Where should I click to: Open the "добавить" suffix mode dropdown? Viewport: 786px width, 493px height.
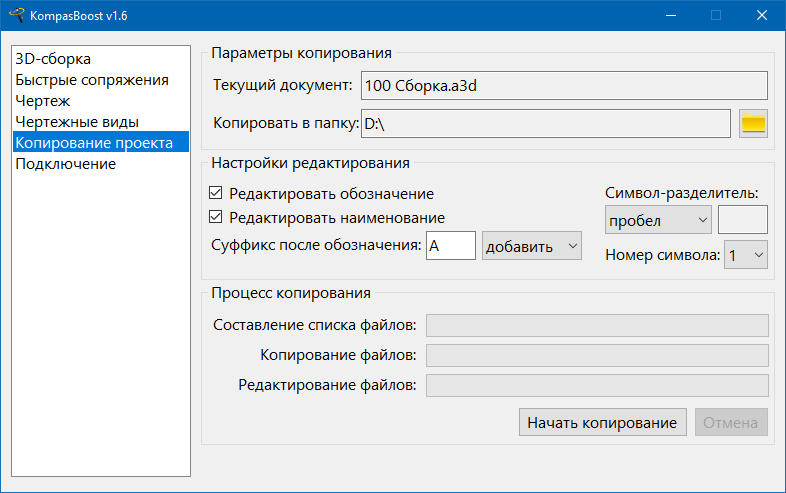tap(531, 245)
